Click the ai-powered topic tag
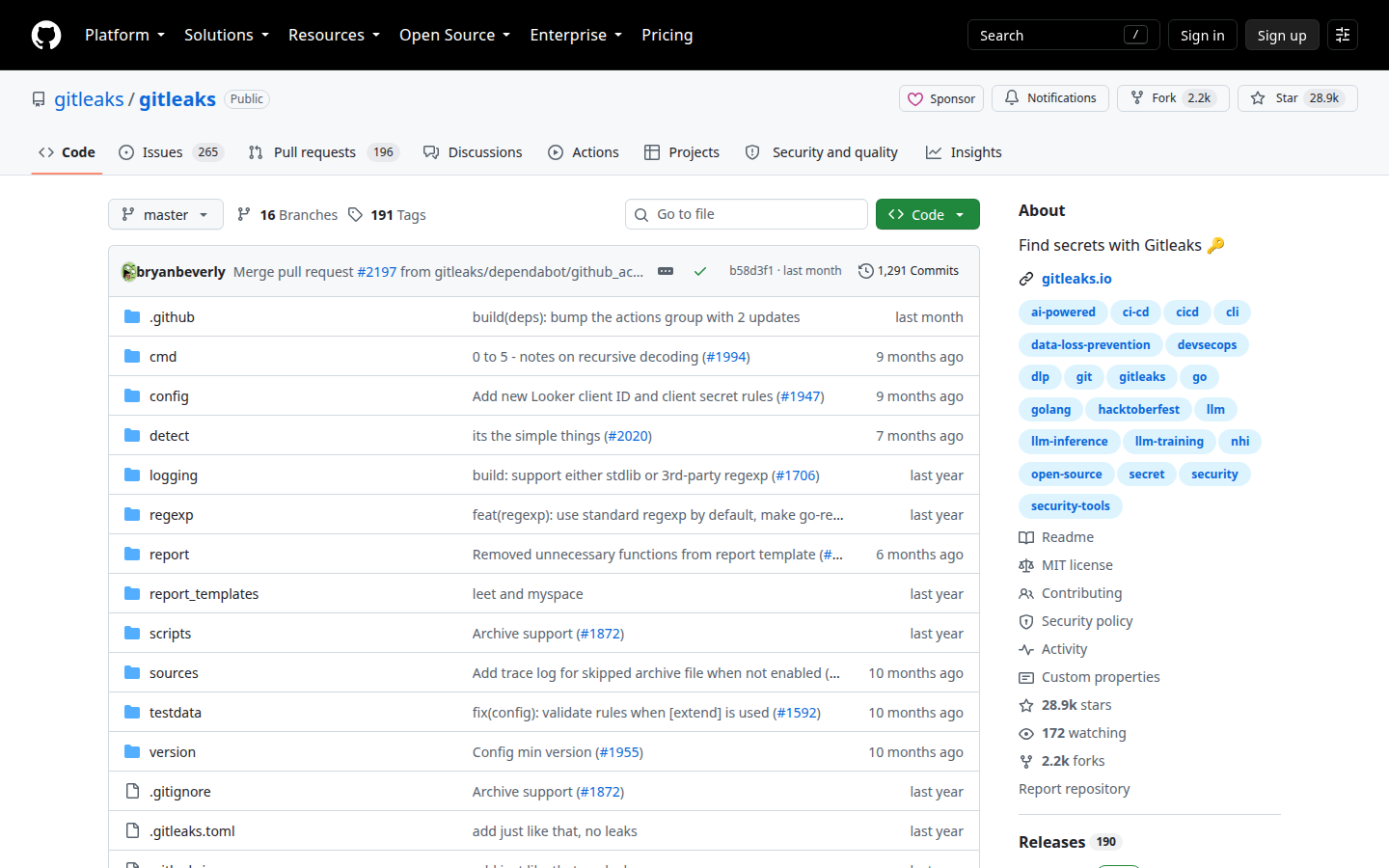The width and height of the screenshot is (1389, 868). pos(1063,312)
